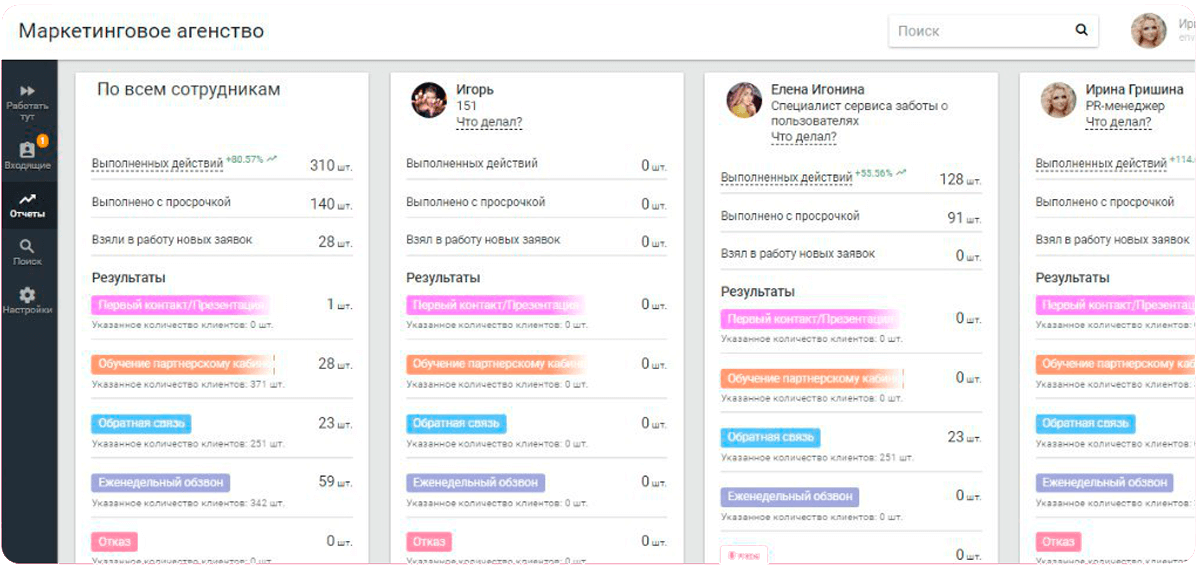
Task: Click the search magnifier icon in top bar
Action: pos(1081,30)
